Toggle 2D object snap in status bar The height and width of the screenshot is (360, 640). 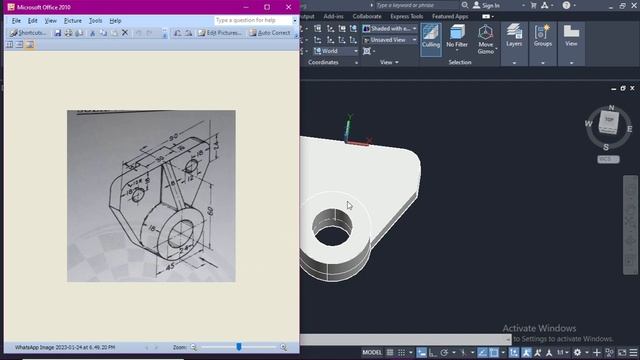coord(494,352)
